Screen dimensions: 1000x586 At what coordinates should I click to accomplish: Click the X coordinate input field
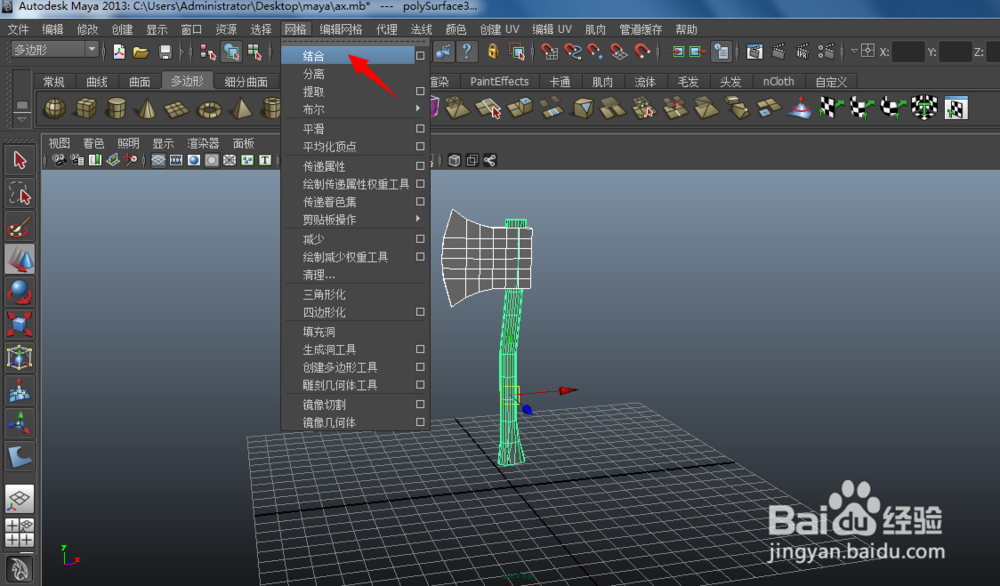pyautogui.click(x=908, y=52)
